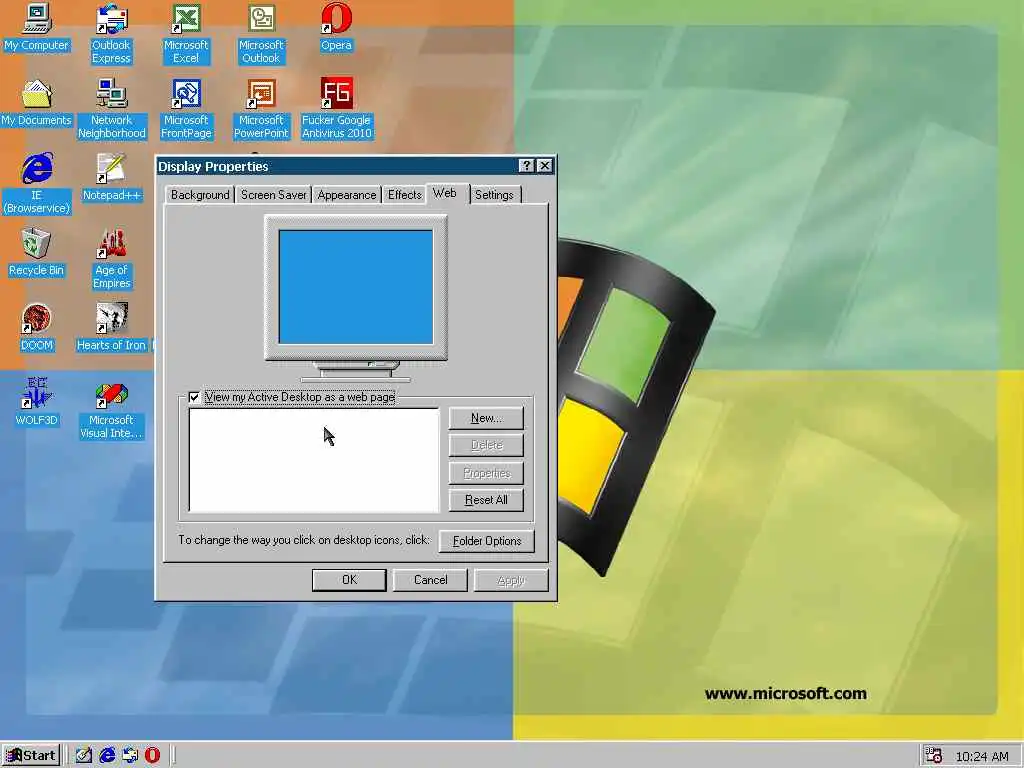Launch Internet Explorer from Quick Launch bar
1024x768 pixels.
(107, 756)
